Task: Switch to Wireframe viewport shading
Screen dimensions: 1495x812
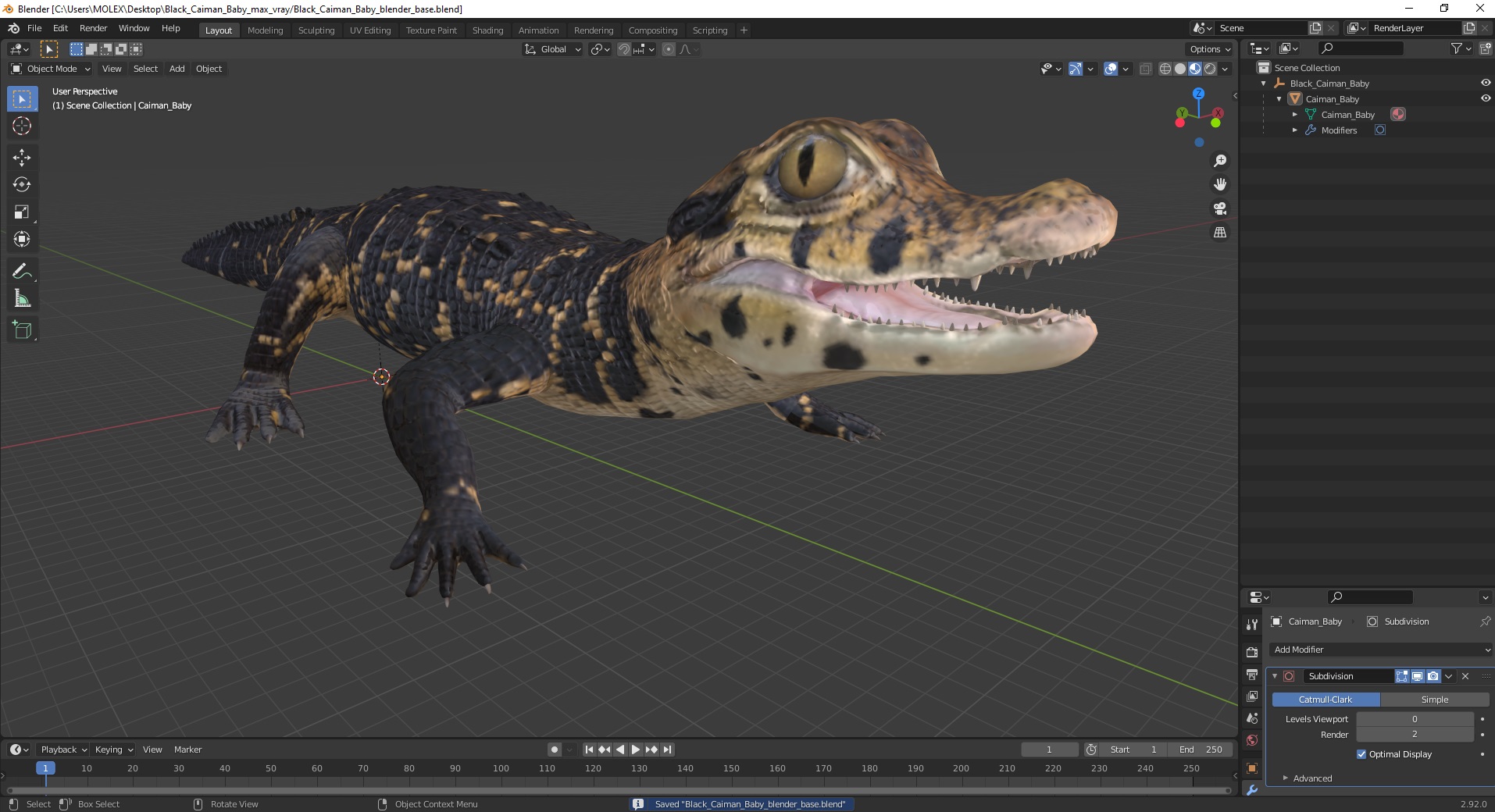Action: 1165,69
